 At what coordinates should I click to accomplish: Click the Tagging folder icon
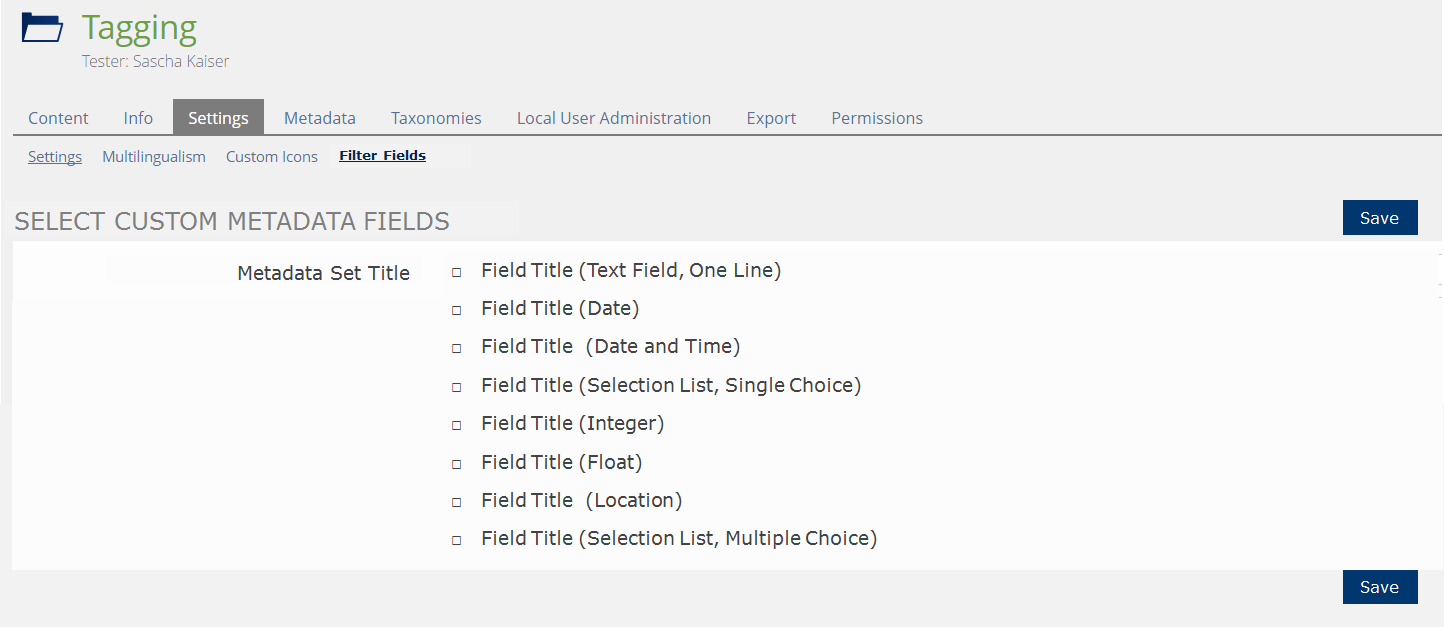pyautogui.click(x=42, y=28)
